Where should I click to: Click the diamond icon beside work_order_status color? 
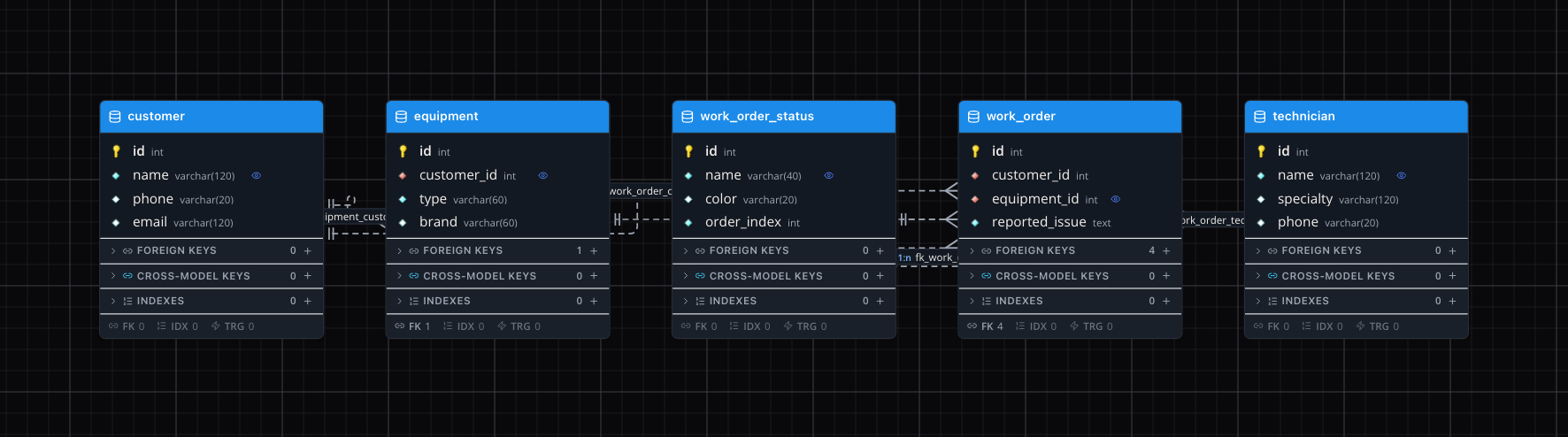pyautogui.click(x=688, y=200)
